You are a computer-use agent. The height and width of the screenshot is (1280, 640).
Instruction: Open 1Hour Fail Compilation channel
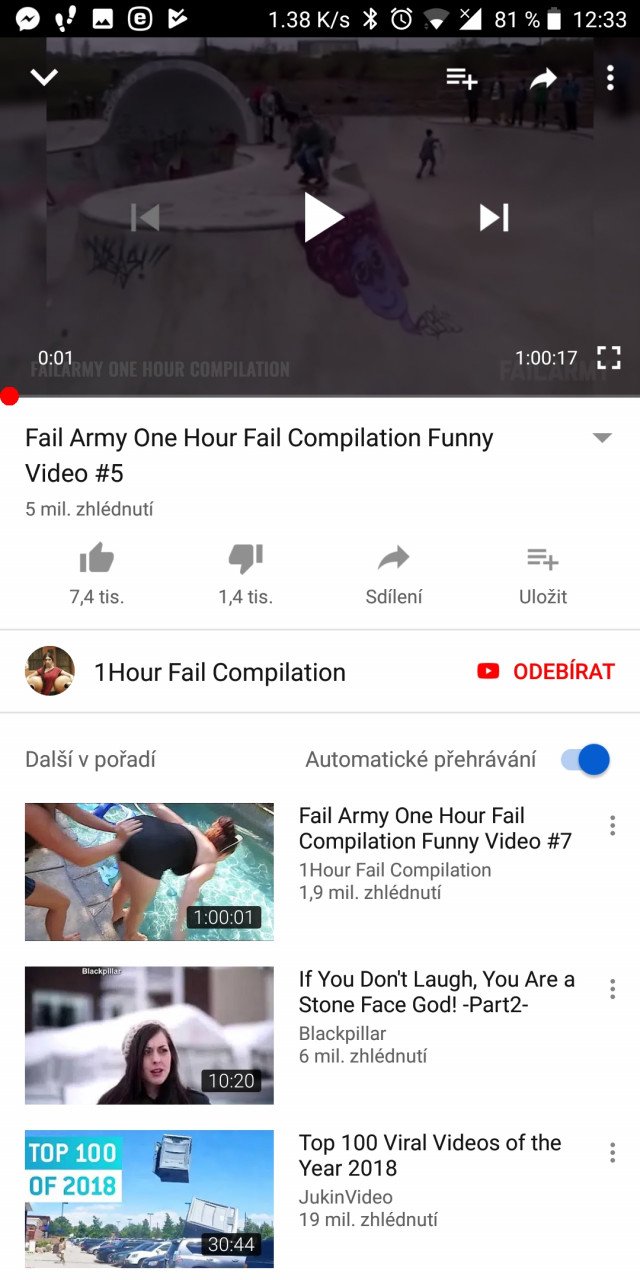tap(220, 672)
